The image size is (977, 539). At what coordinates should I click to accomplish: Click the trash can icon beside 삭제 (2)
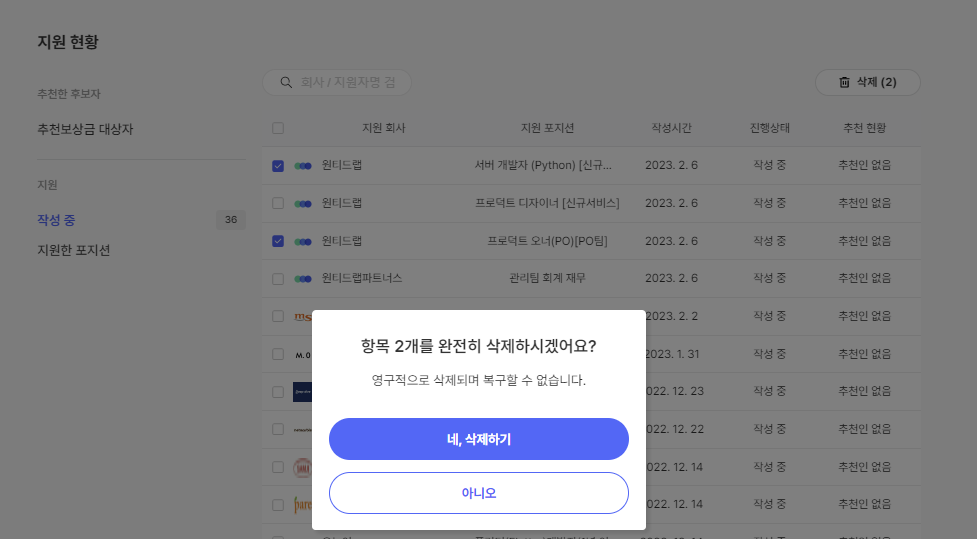coord(844,83)
